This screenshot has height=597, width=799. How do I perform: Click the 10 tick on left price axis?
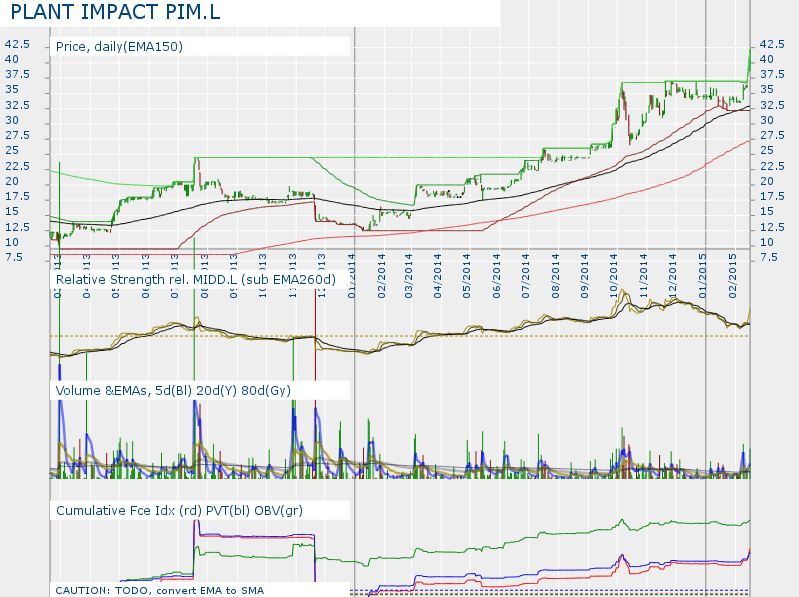[x=11, y=242]
